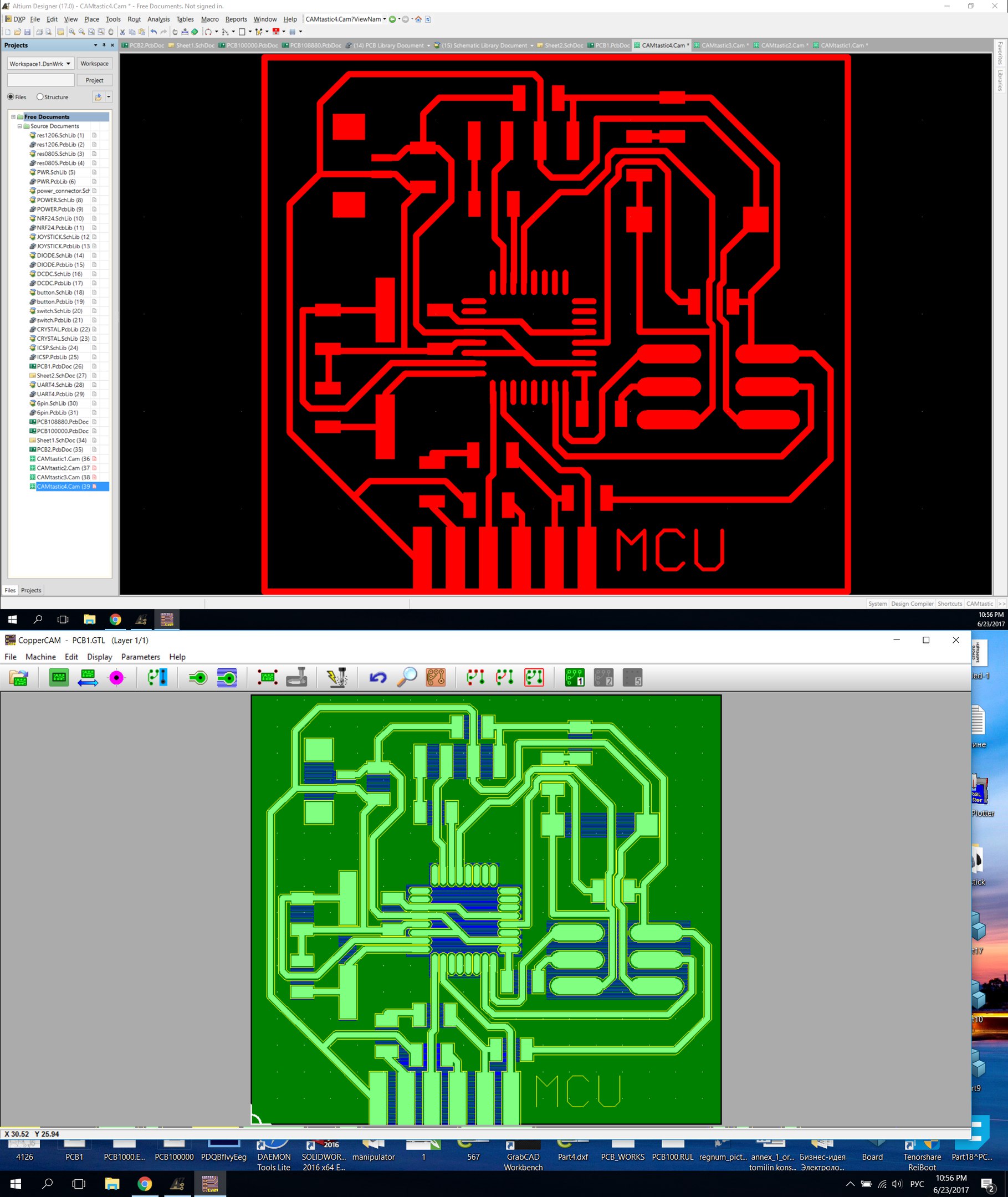Click Altium home navigation icon
The image size is (1008, 1197).
pos(418,19)
